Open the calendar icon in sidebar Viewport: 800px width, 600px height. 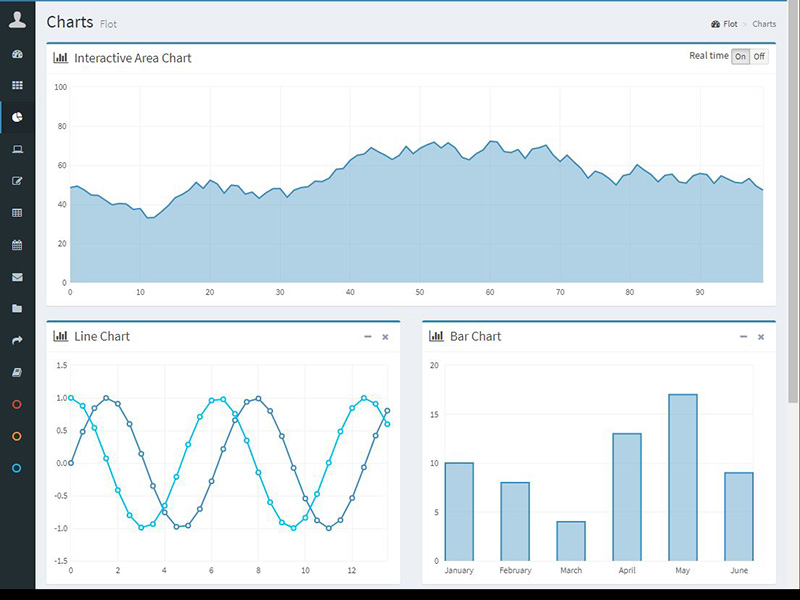point(17,245)
